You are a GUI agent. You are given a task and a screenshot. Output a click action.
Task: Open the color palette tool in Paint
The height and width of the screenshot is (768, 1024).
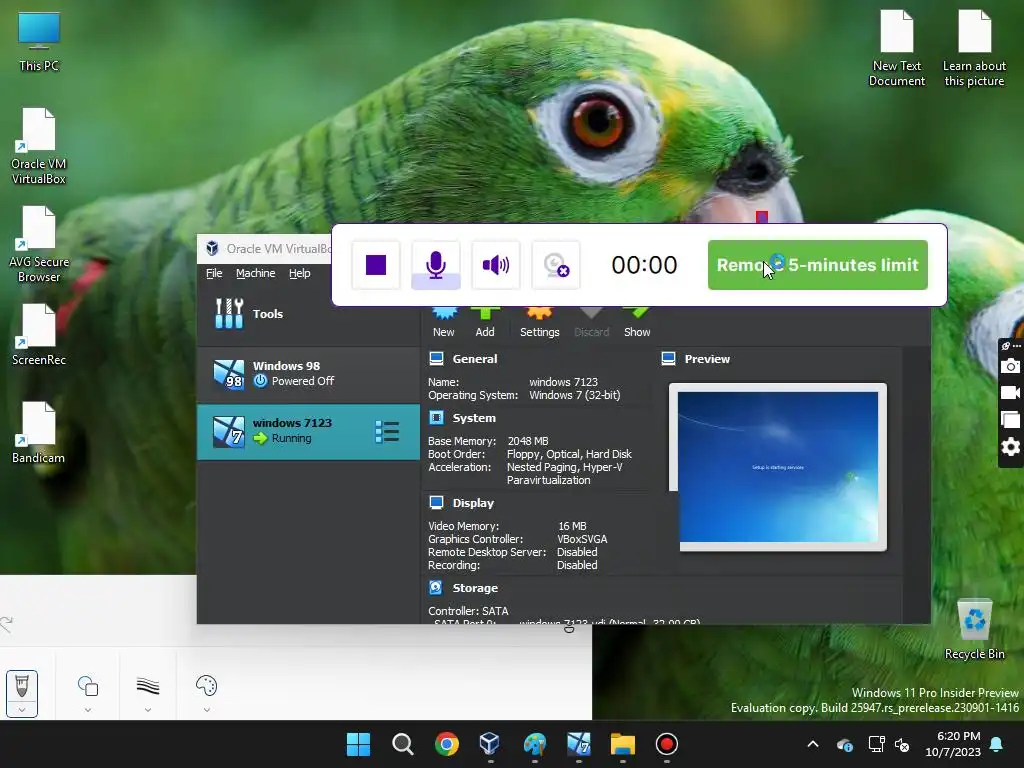pyautogui.click(x=206, y=686)
